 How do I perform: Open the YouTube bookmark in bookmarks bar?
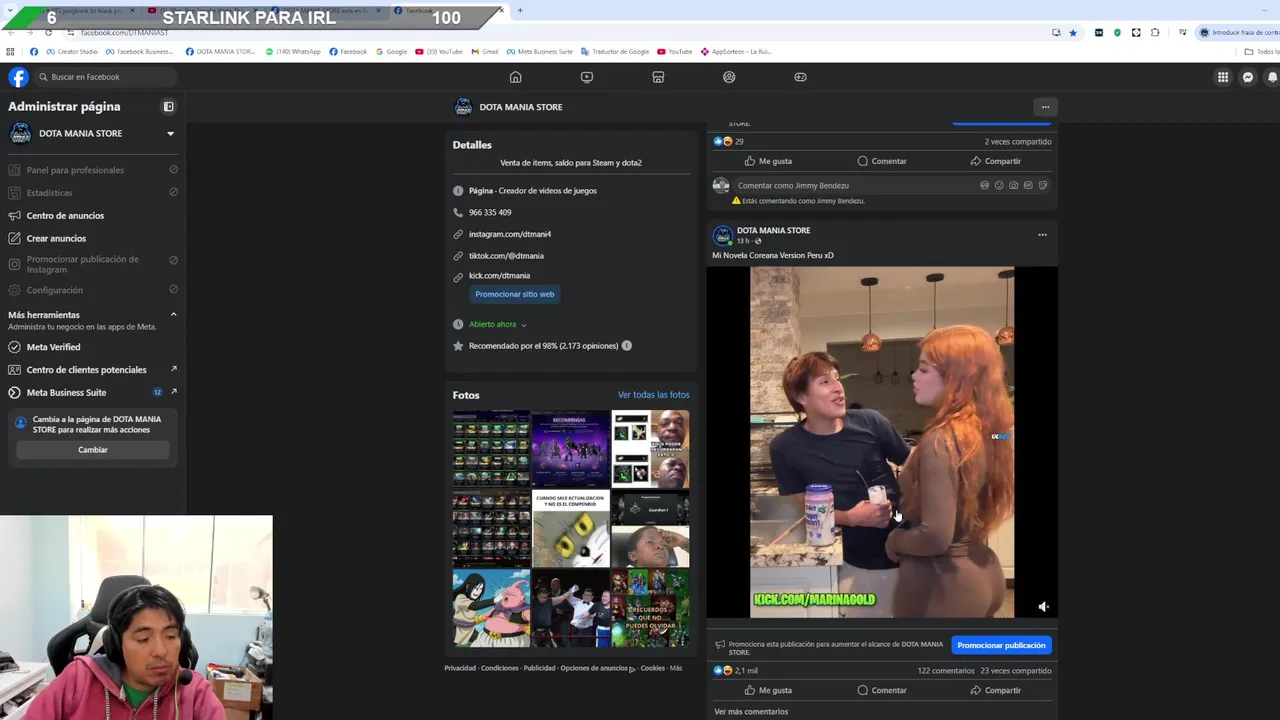[x=674, y=51]
